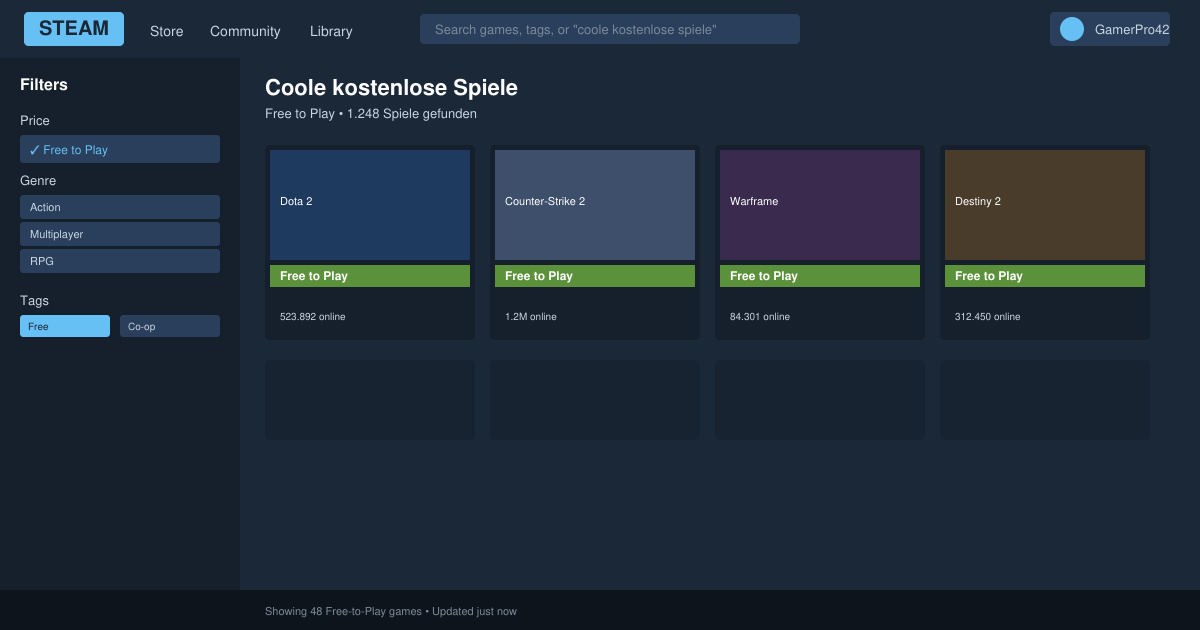Open the Warframe game thumbnail

pyautogui.click(x=820, y=205)
